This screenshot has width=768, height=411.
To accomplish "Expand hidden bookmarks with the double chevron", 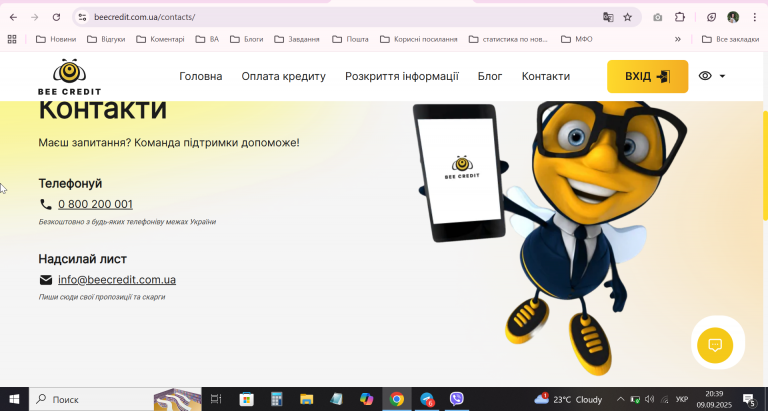I will [x=678, y=39].
